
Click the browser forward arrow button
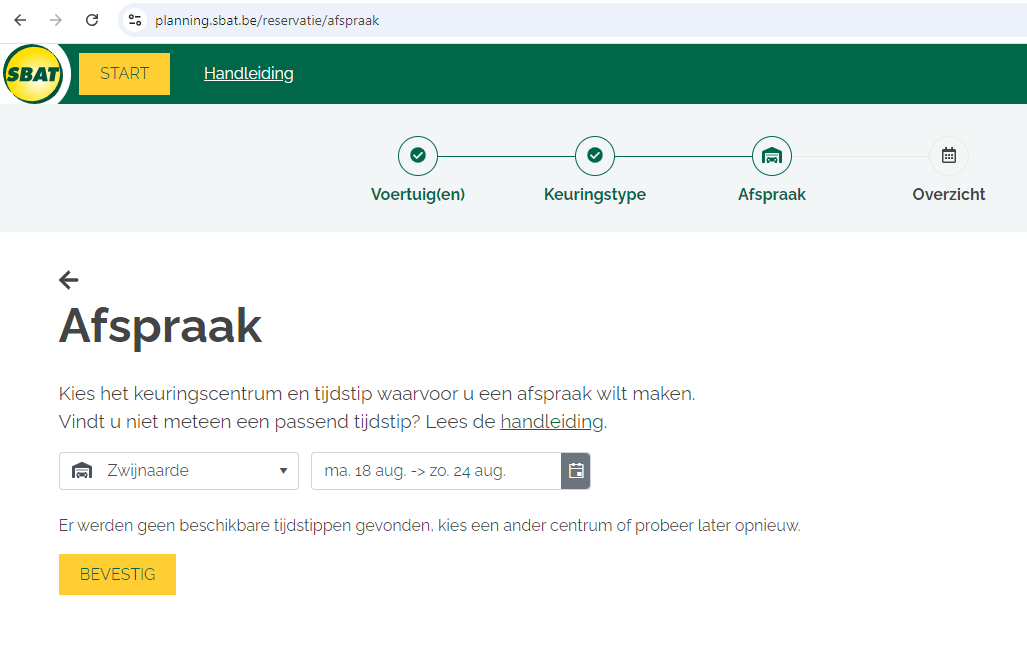click(x=56, y=20)
